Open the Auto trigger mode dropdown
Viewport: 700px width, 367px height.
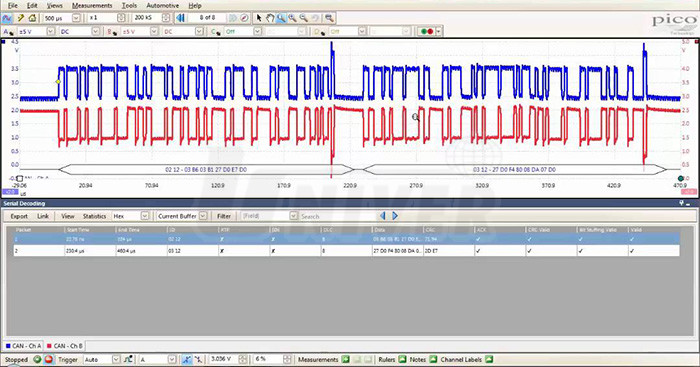point(116,359)
